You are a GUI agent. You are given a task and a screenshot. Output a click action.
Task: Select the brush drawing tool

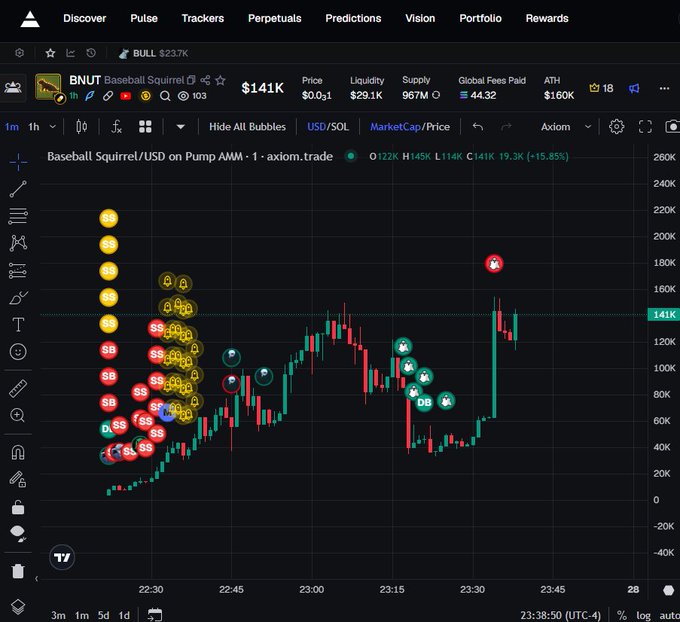point(18,298)
